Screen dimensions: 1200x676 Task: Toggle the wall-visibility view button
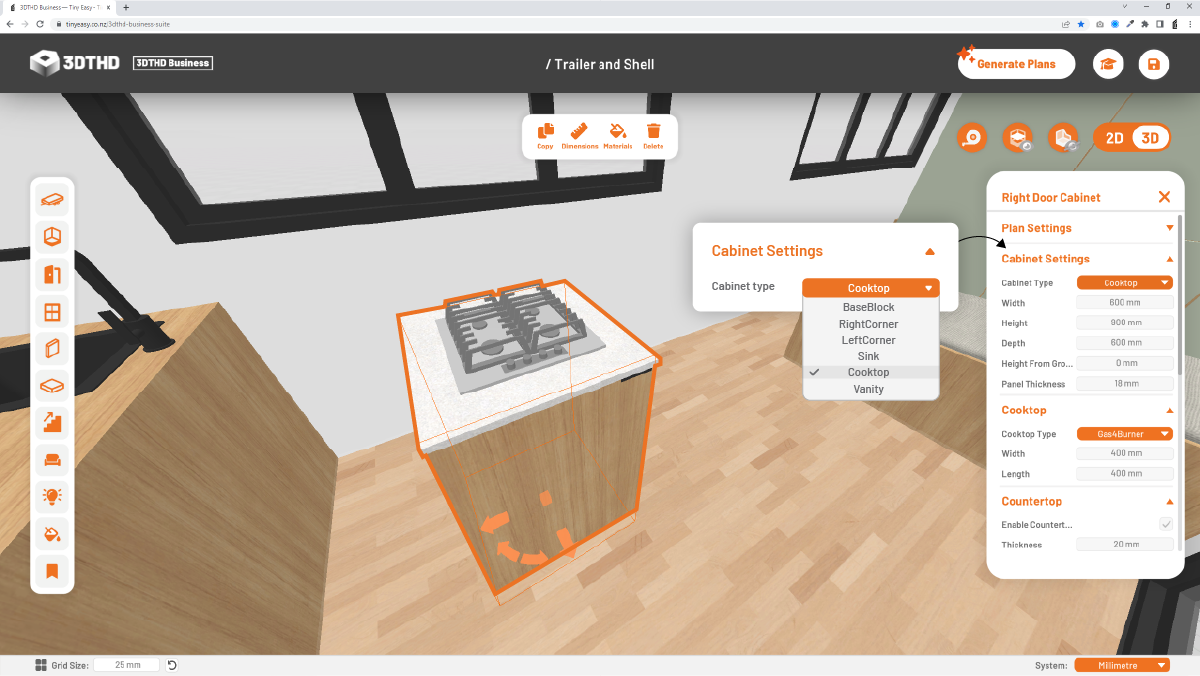point(1063,138)
